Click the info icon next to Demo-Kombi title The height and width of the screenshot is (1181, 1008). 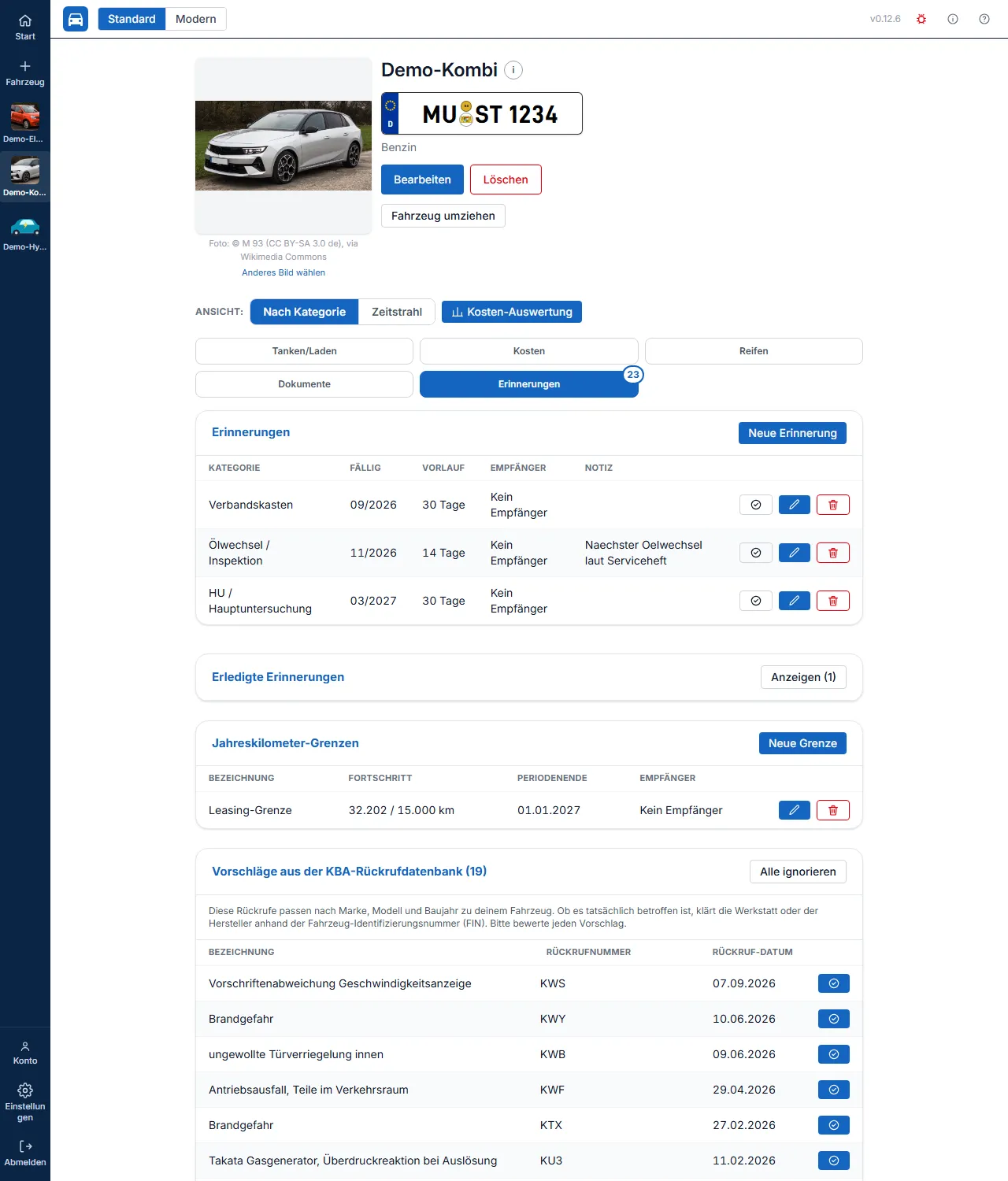coord(513,70)
